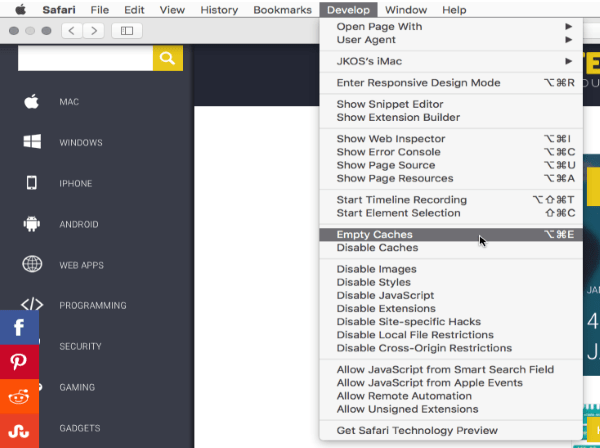Toggle Disable Local File Restrictions
Viewport: 600px width, 448px height.
[x=451, y=335]
